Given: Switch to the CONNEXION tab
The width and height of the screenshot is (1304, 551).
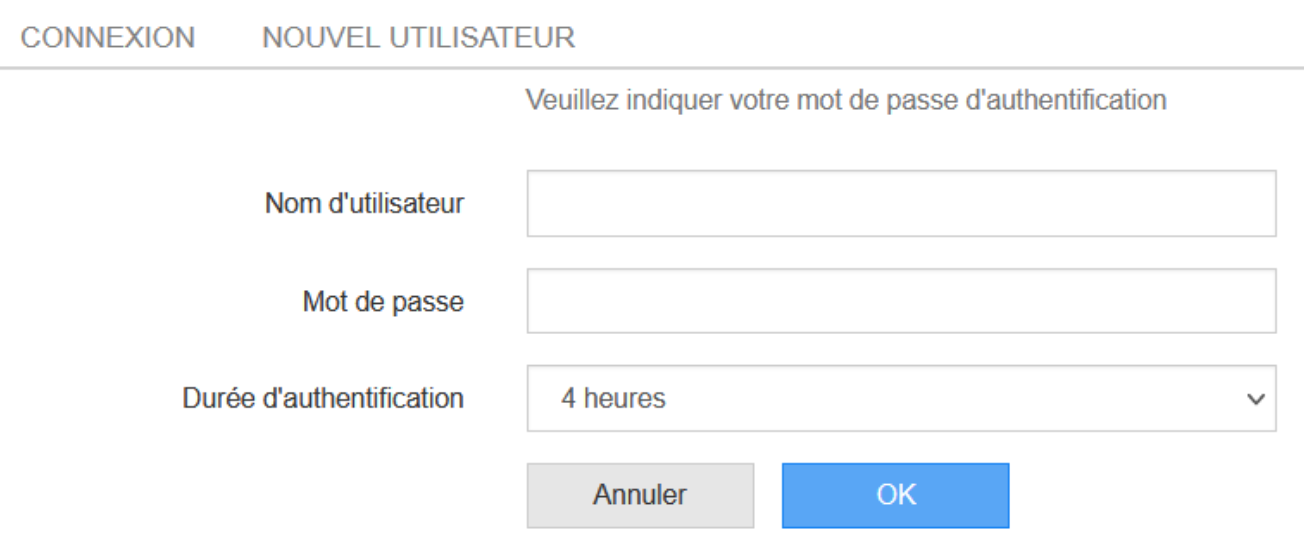Looking at the screenshot, I should 108,38.
